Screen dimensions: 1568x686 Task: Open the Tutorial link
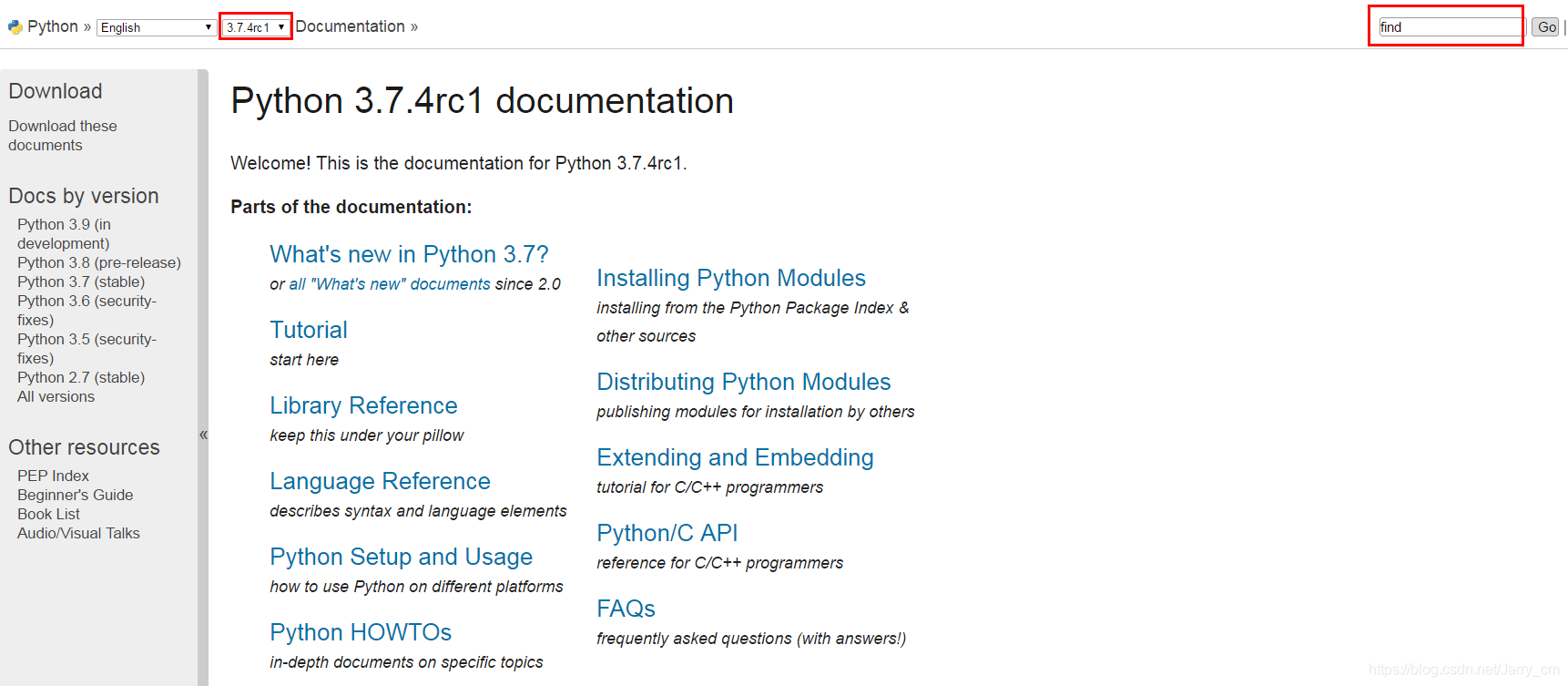[309, 330]
